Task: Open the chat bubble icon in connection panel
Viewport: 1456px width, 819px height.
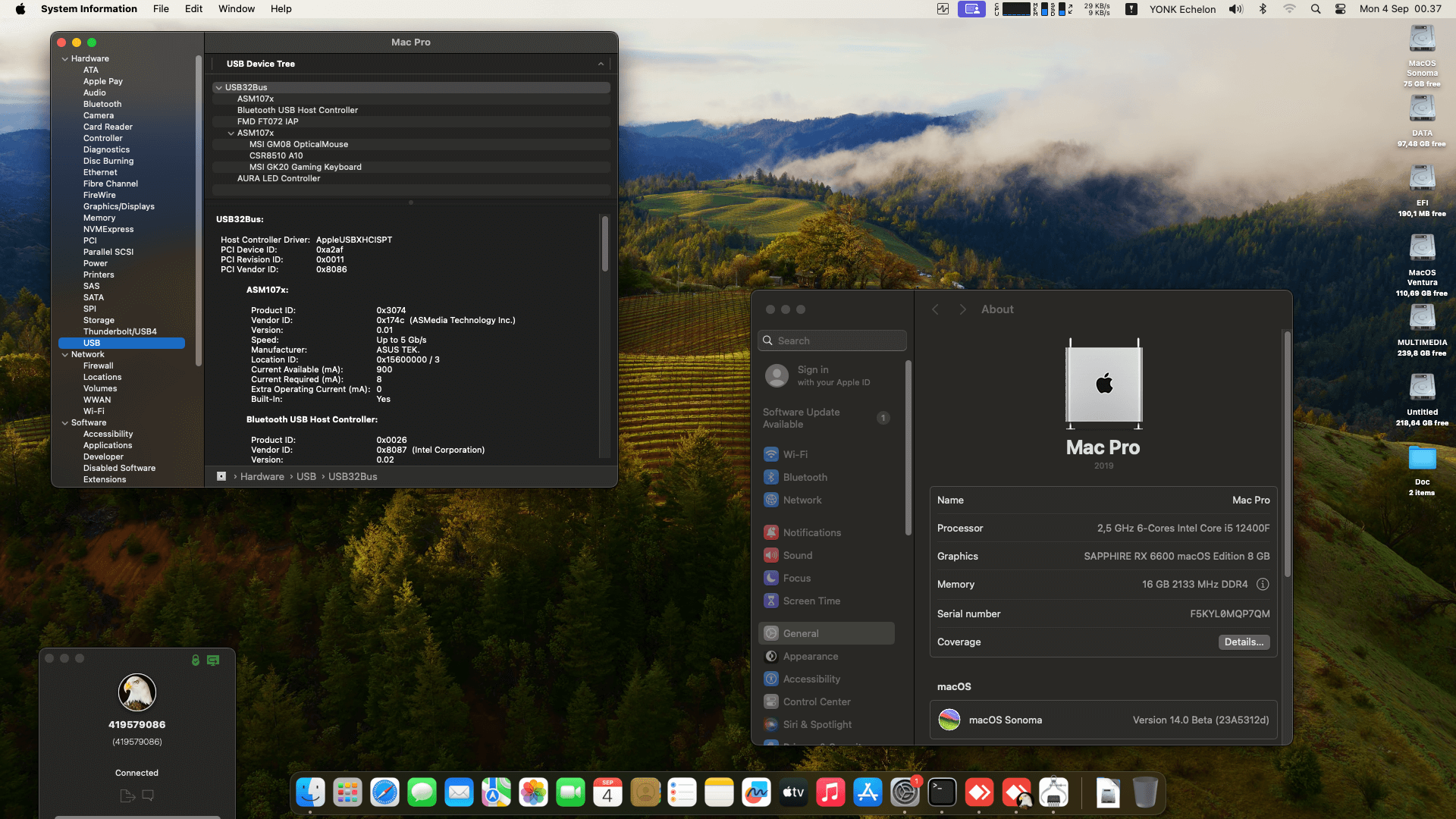Action: 149,795
